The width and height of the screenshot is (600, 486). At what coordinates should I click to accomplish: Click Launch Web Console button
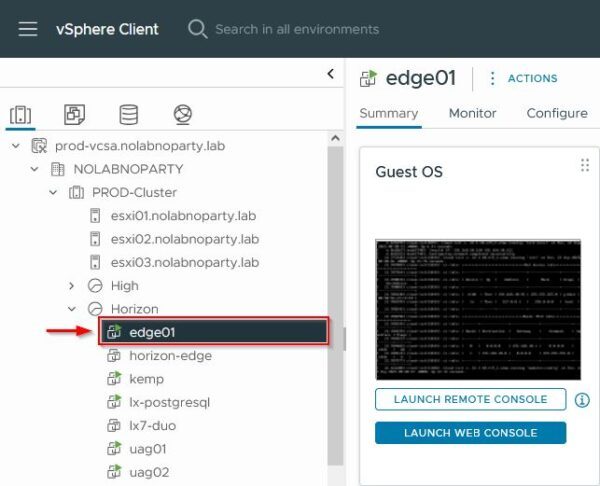(470, 433)
